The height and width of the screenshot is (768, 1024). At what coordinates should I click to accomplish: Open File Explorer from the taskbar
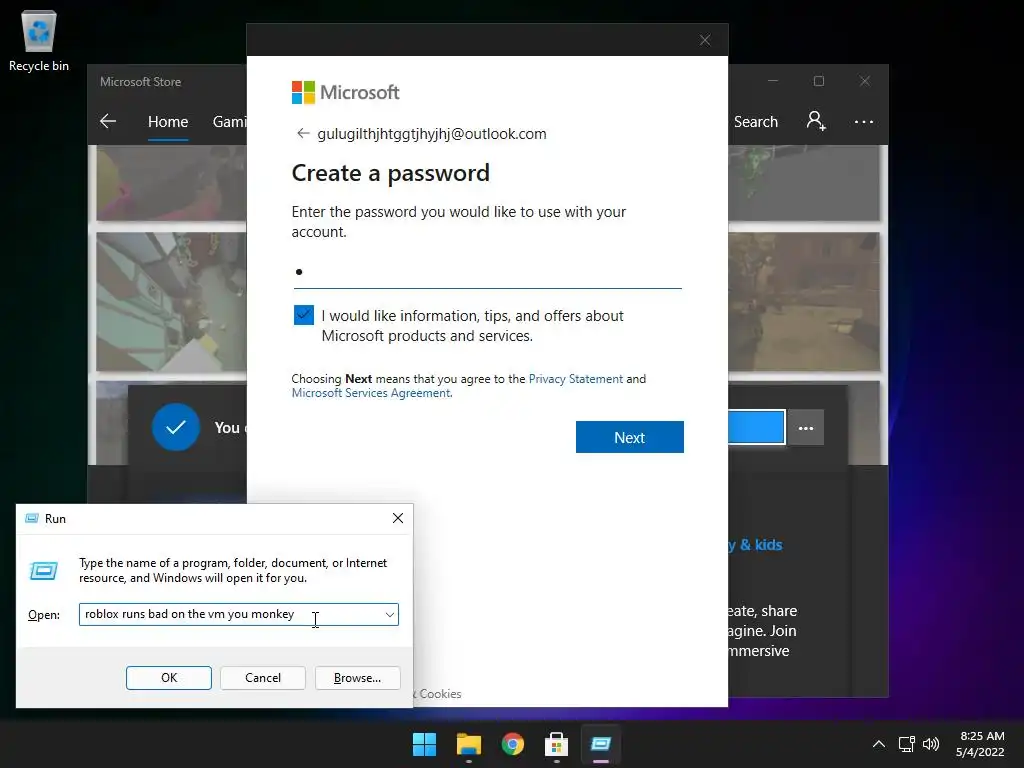coord(469,744)
